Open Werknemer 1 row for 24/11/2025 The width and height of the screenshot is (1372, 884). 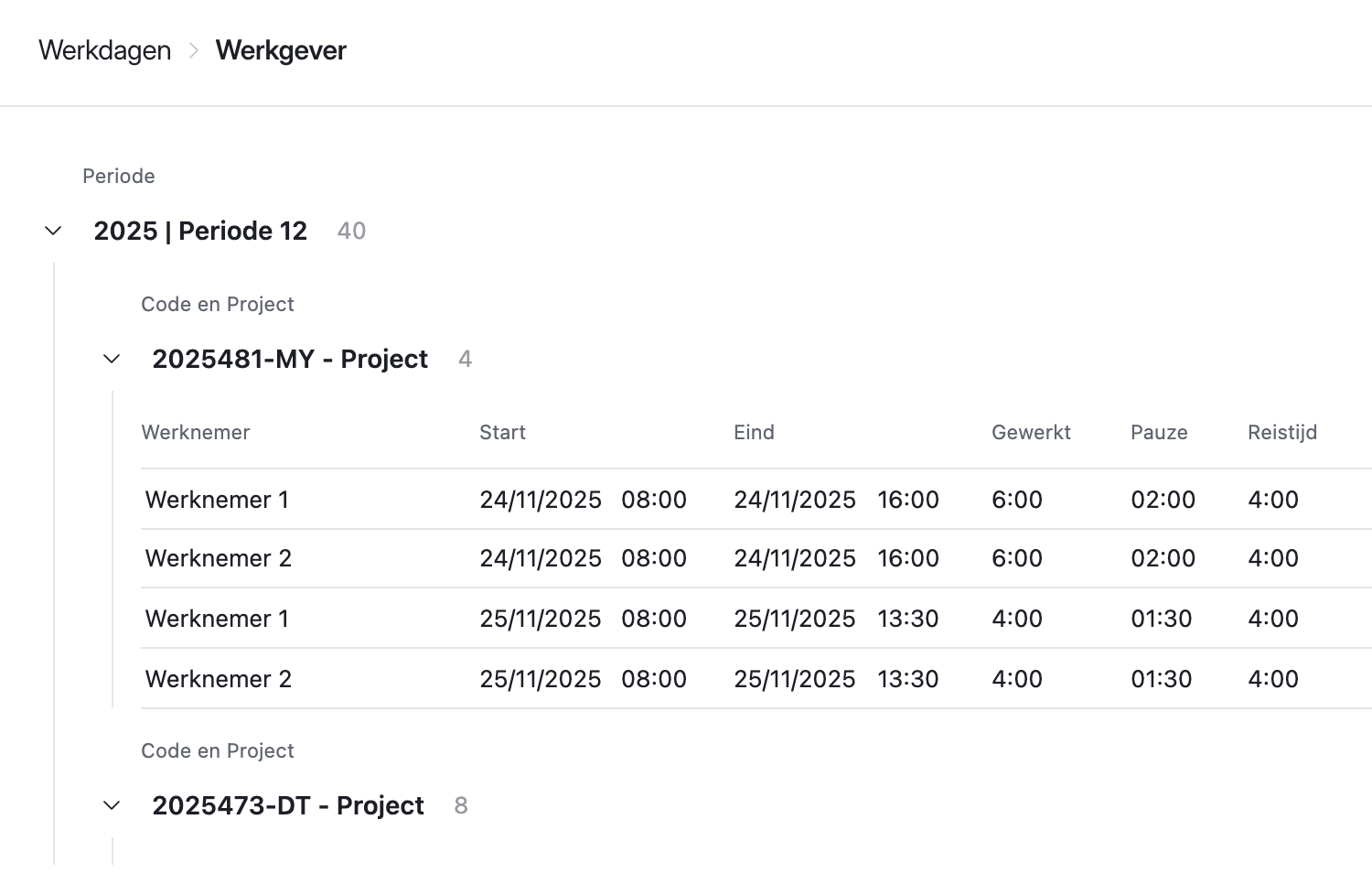[217, 500]
